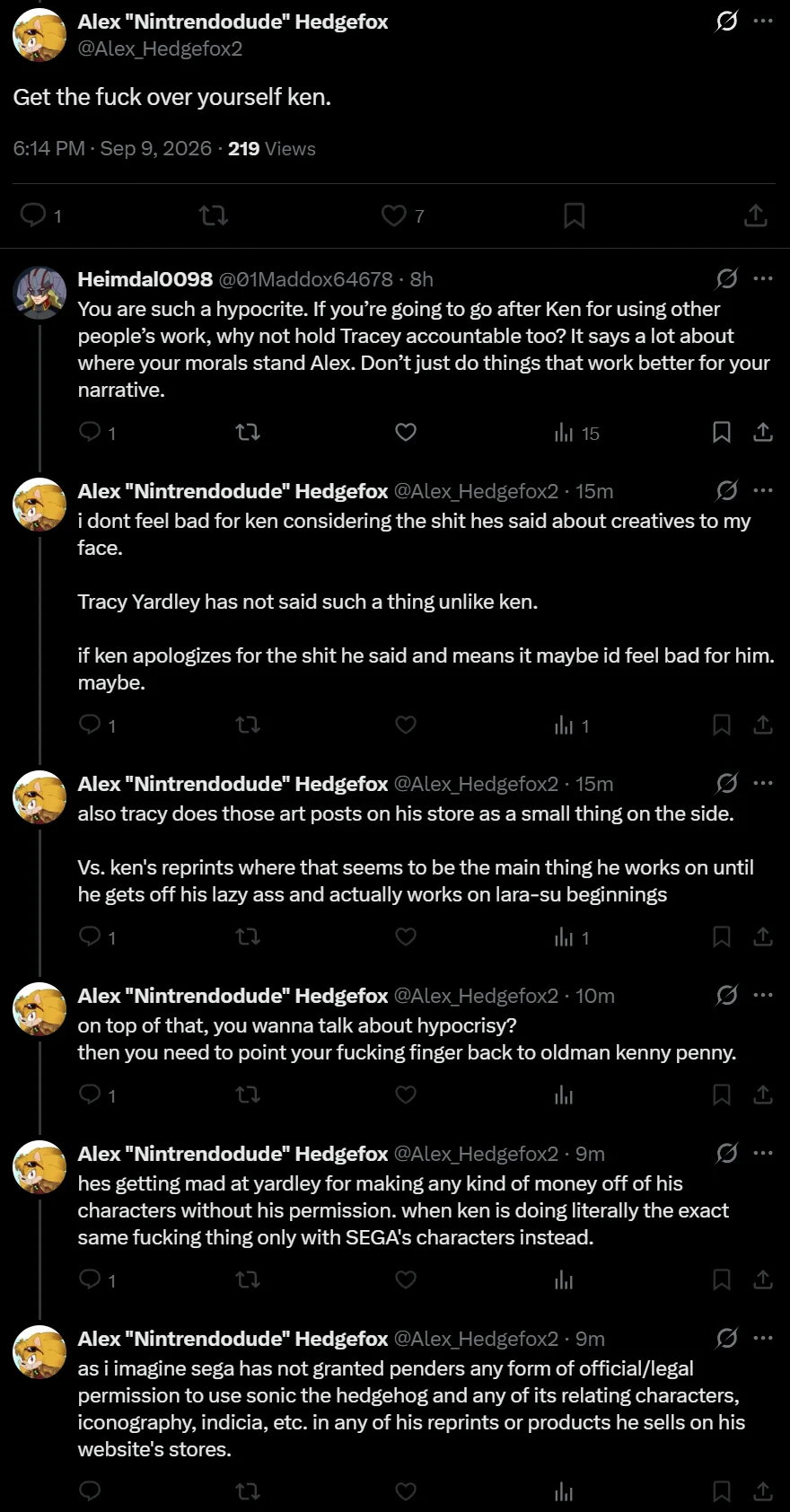Open Grok icon on the main post header

click(x=726, y=21)
